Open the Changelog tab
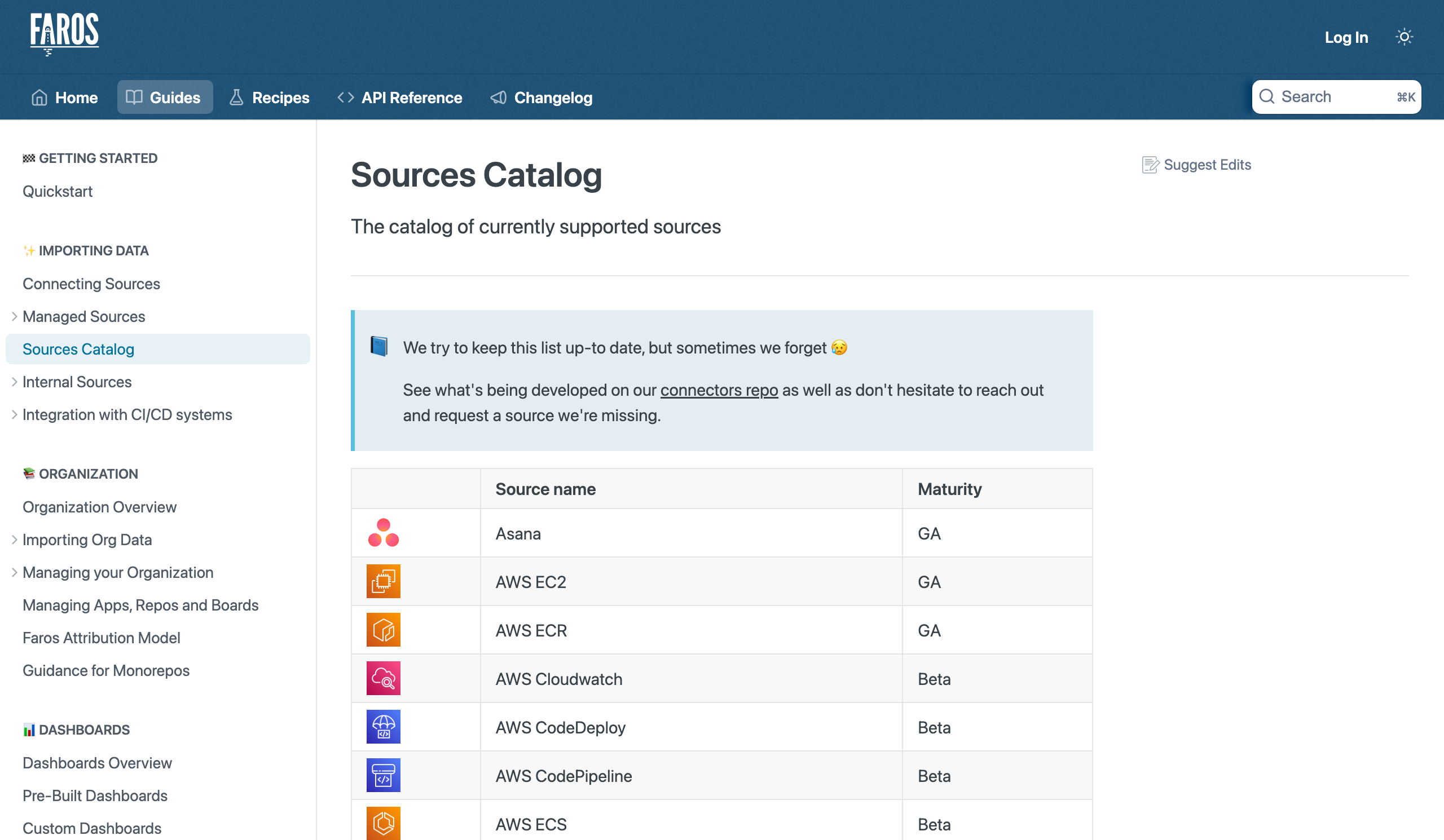 pyautogui.click(x=541, y=98)
